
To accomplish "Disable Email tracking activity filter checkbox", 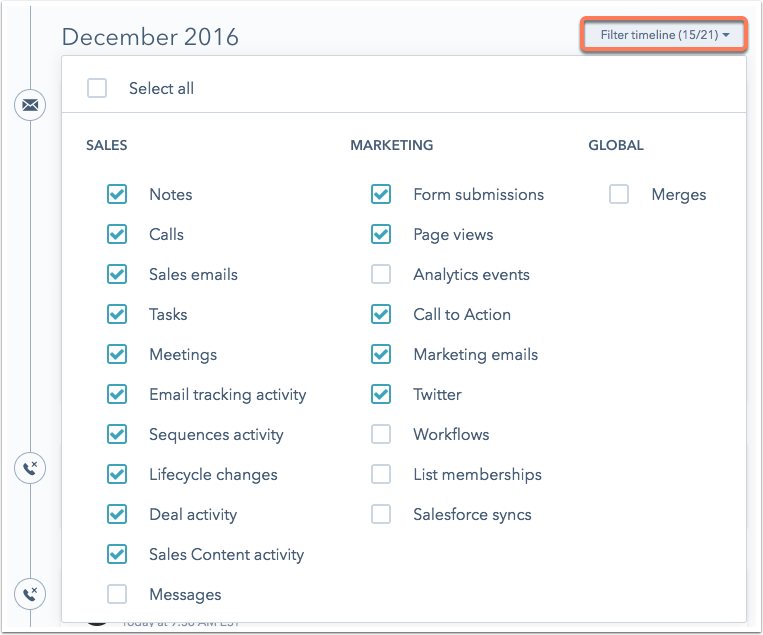I will (117, 394).
